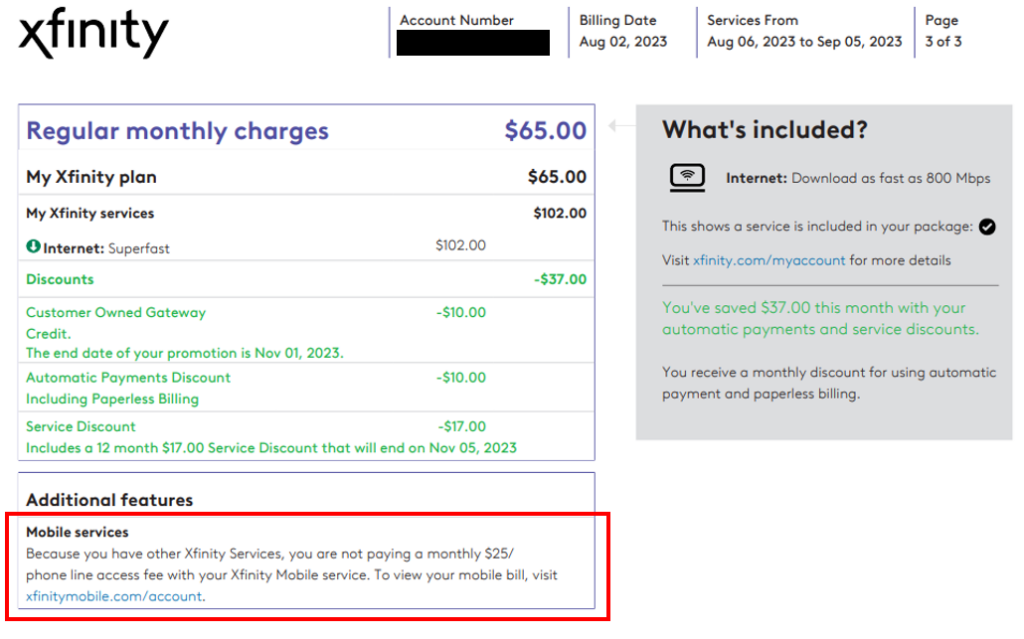The image size is (1024, 639).
Task: Select the My Xfinity plan row
Action: point(306,177)
